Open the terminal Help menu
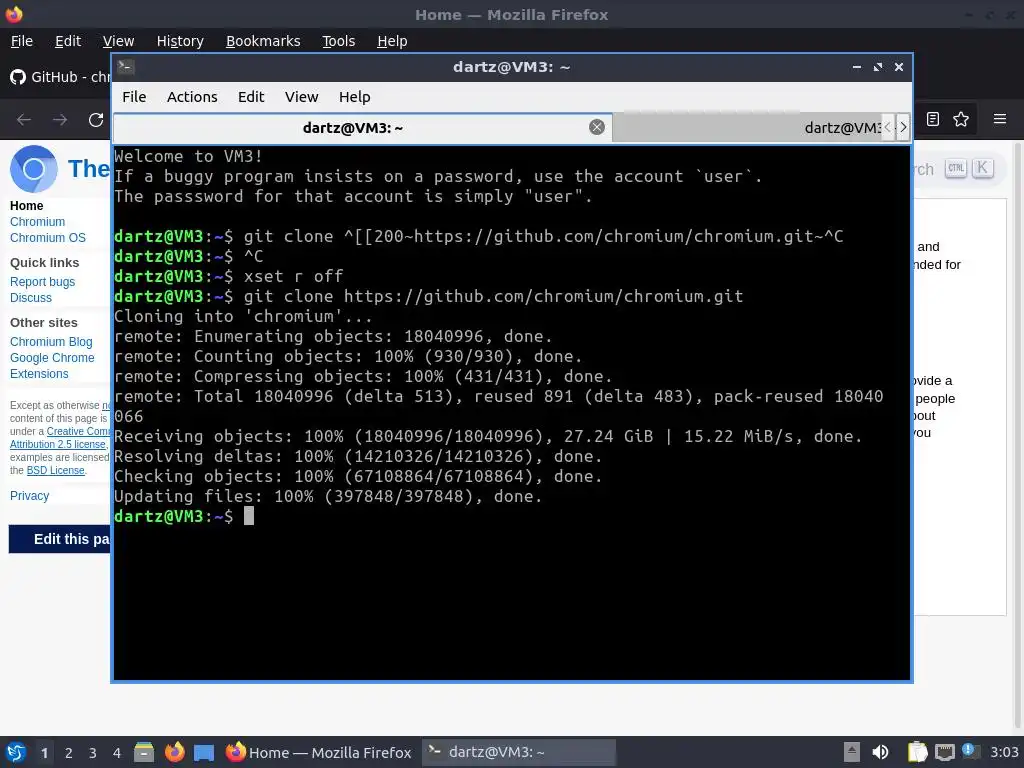Screen dimensions: 1024x768 point(355,97)
